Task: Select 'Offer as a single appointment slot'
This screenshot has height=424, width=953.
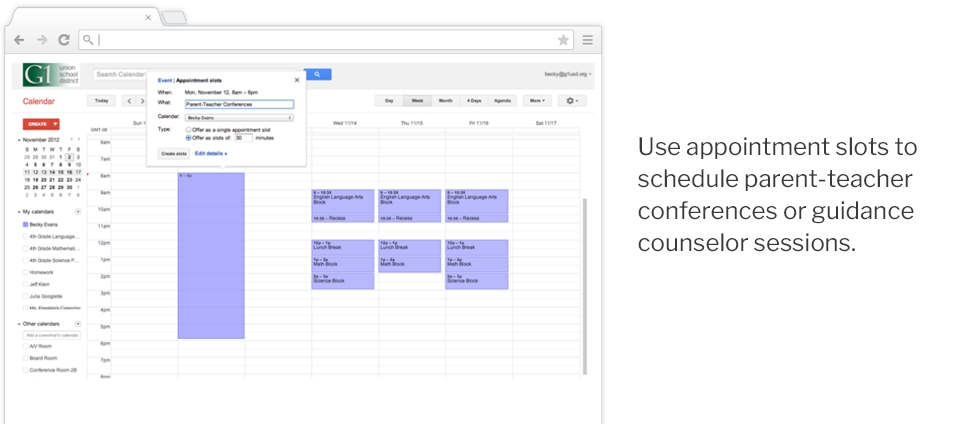Action: pos(189,130)
